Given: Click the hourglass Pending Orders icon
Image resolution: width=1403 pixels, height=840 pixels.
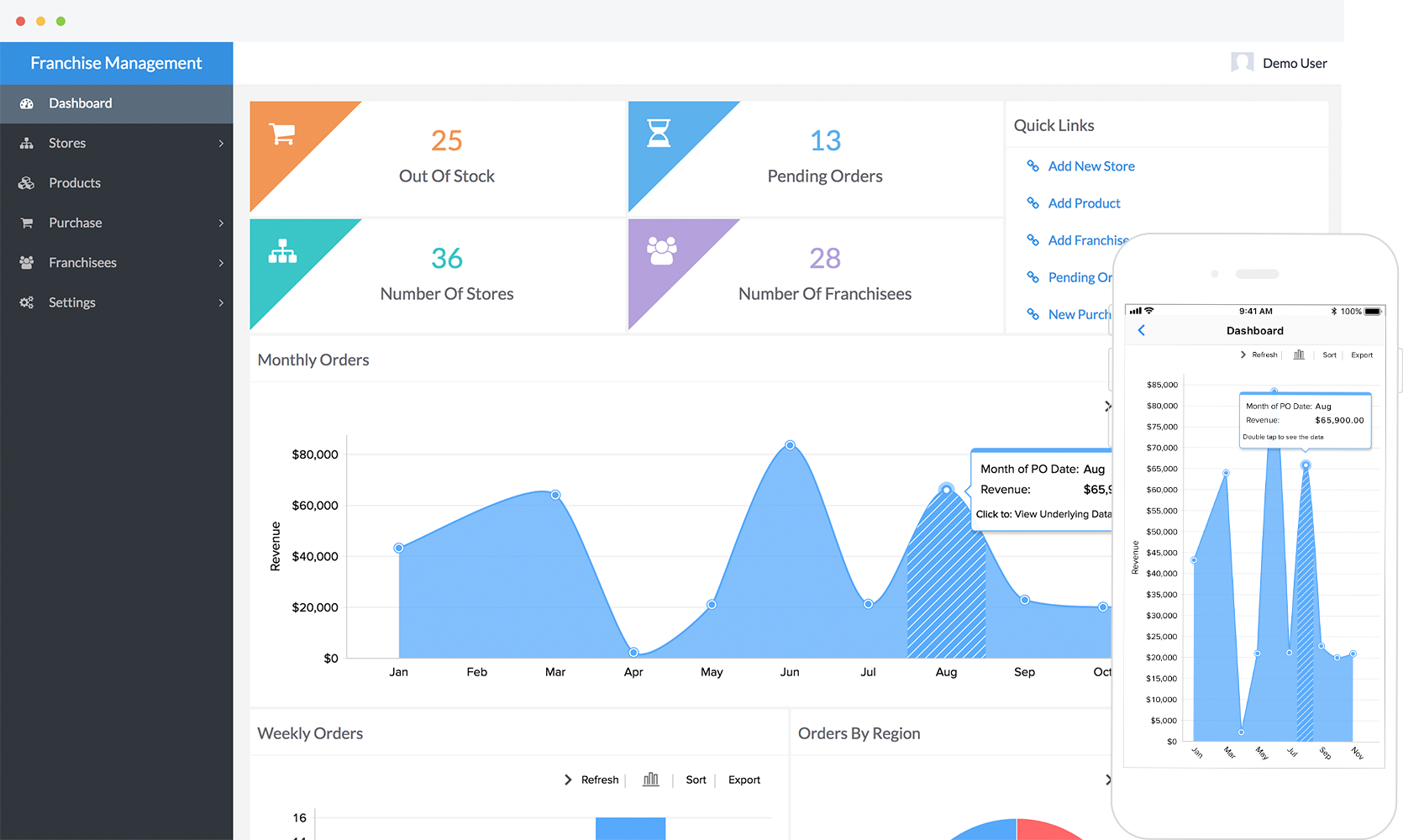Looking at the screenshot, I should coord(659,133).
